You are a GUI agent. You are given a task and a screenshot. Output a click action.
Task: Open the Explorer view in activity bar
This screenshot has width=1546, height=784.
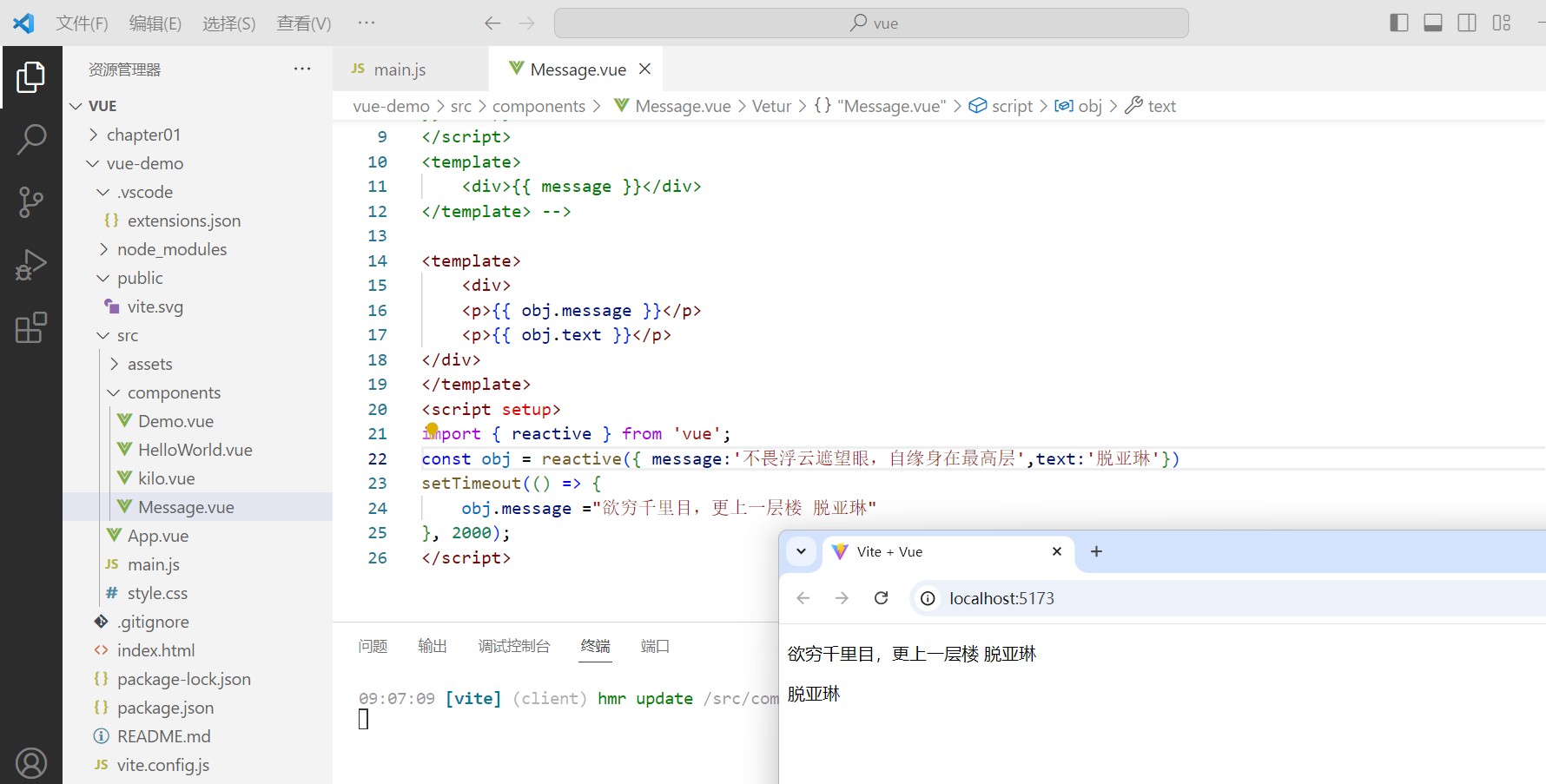click(x=31, y=77)
